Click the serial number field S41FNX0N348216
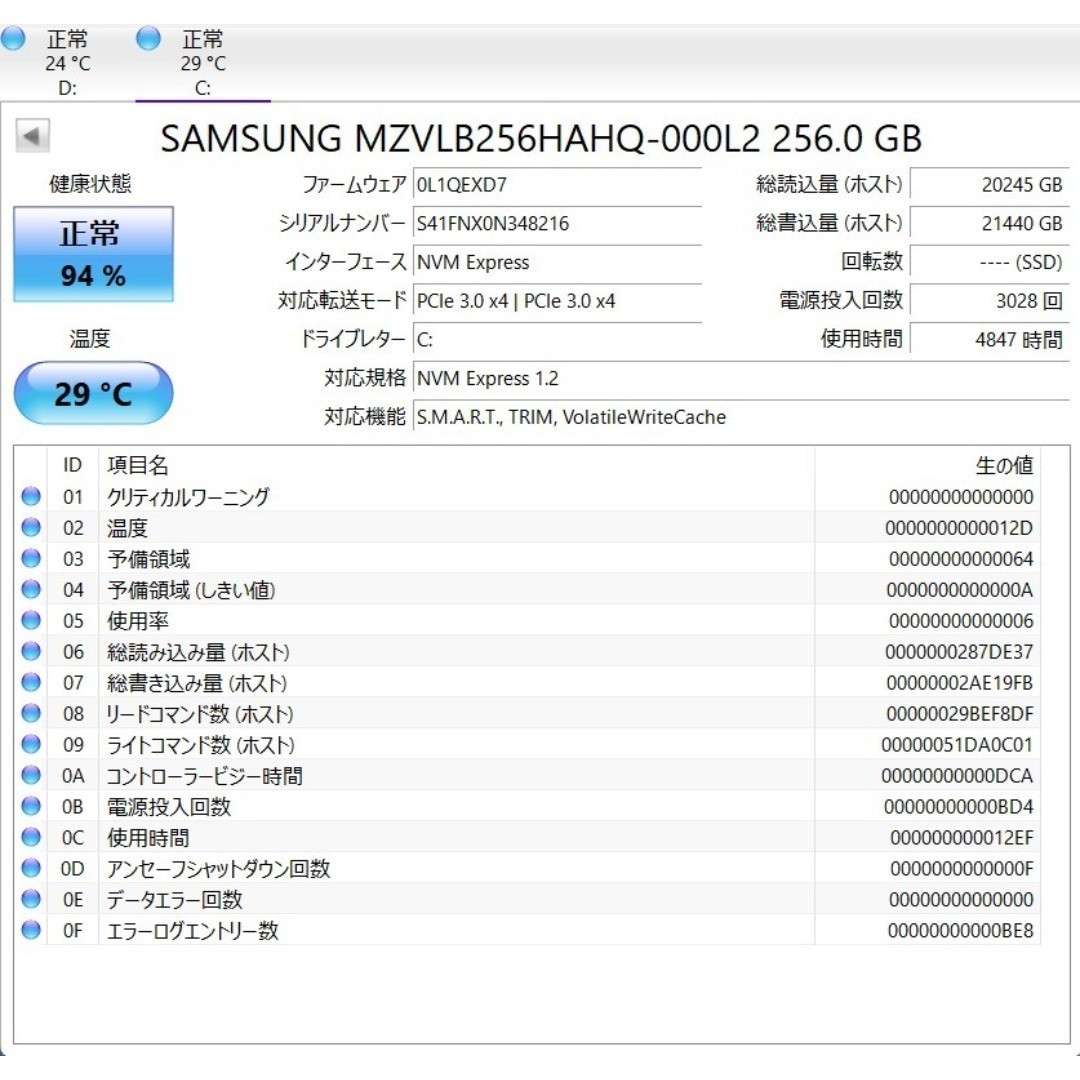The height and width of the screenshot is (1080, 1080). click(x=557, y=223)
